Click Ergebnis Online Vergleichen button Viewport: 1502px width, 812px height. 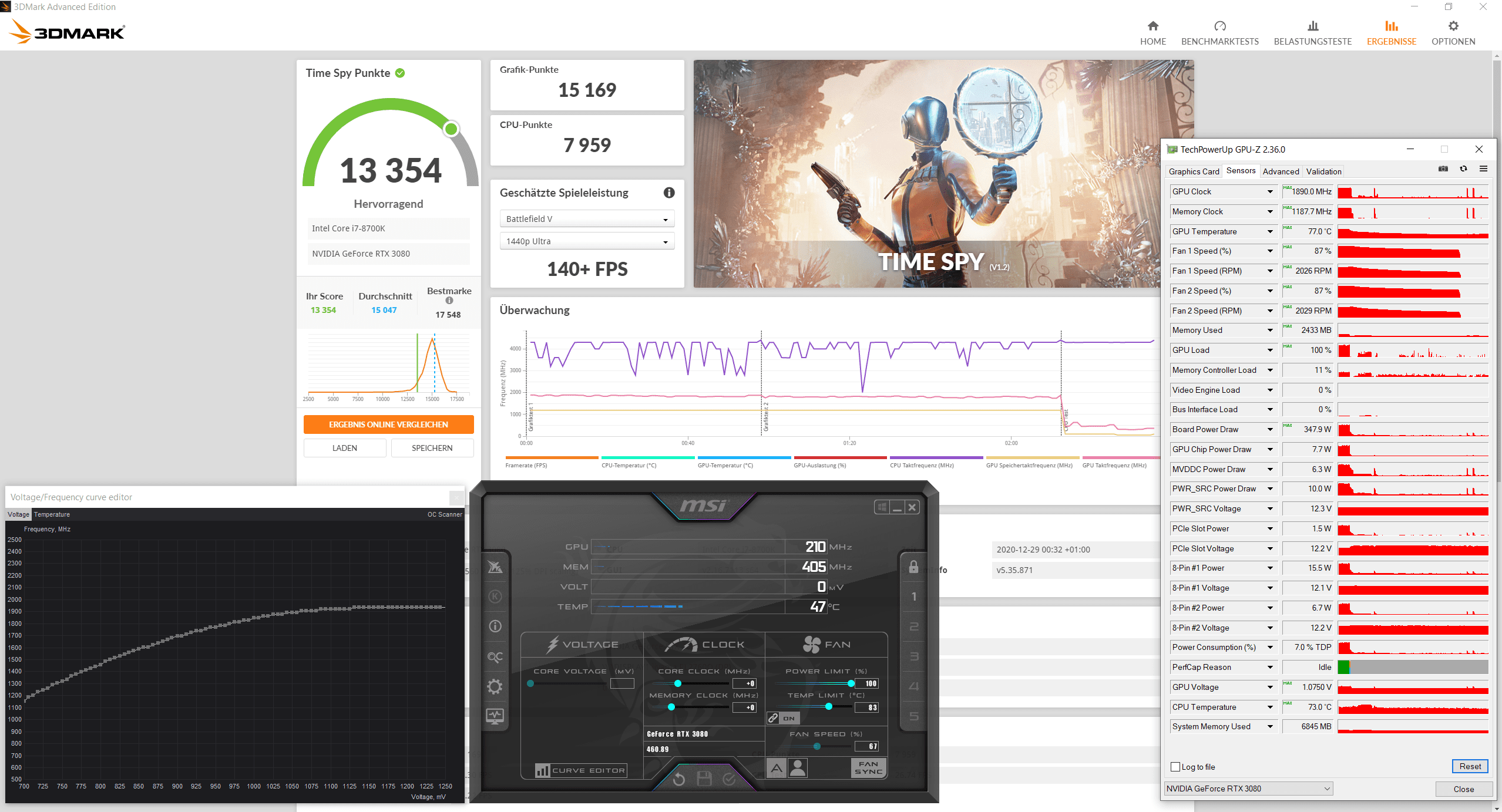[x=388, y=424]
